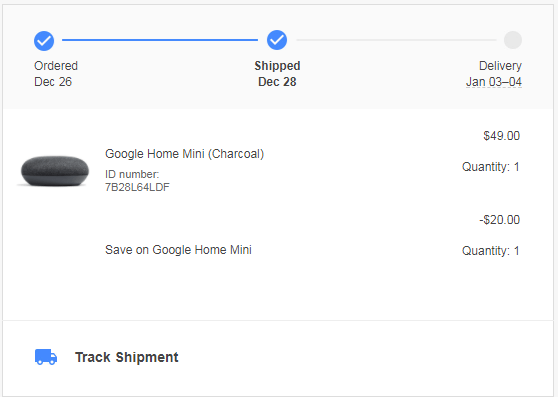Click the Quantity: 1 beside Home Mini price
The image size is (558, 397).
491,166
